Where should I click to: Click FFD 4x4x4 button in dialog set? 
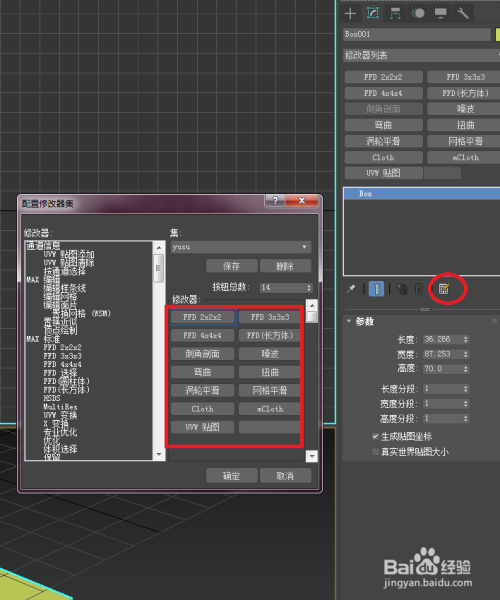click(x=202, y=336)
